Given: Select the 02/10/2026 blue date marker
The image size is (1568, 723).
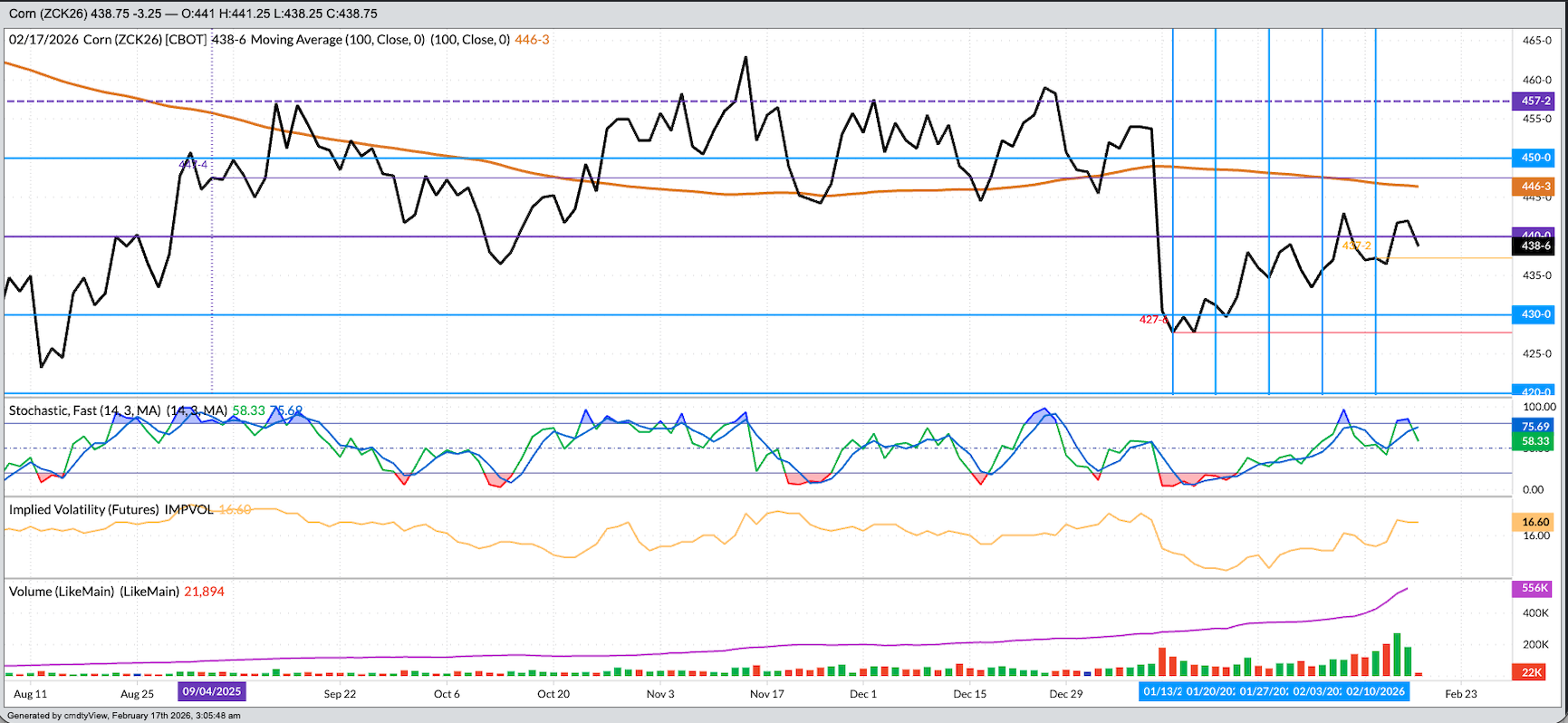Looking at the screenshot, I should click(x=1375, y=692).
